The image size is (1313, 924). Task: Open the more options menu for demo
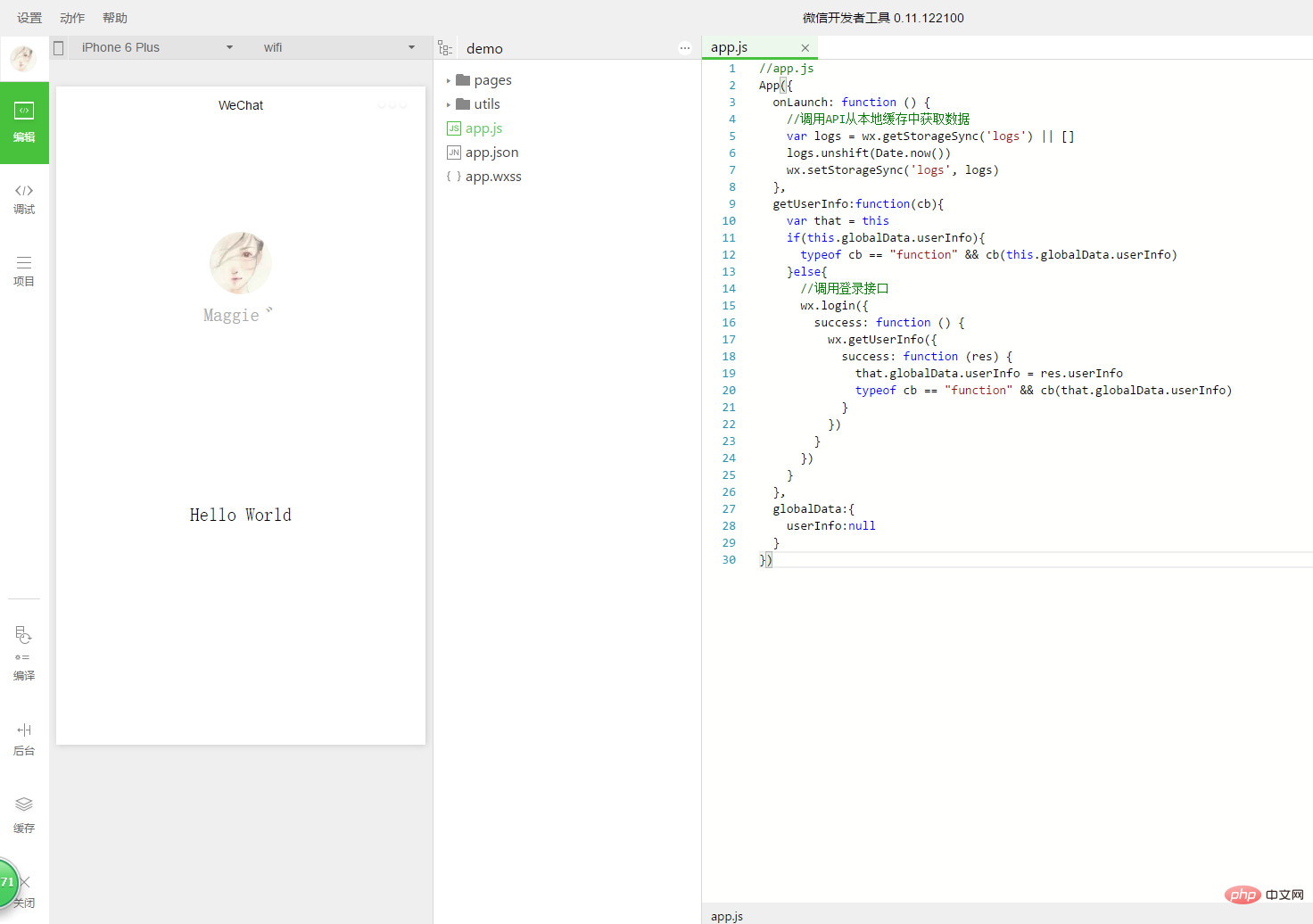click(x=685, y=48)
